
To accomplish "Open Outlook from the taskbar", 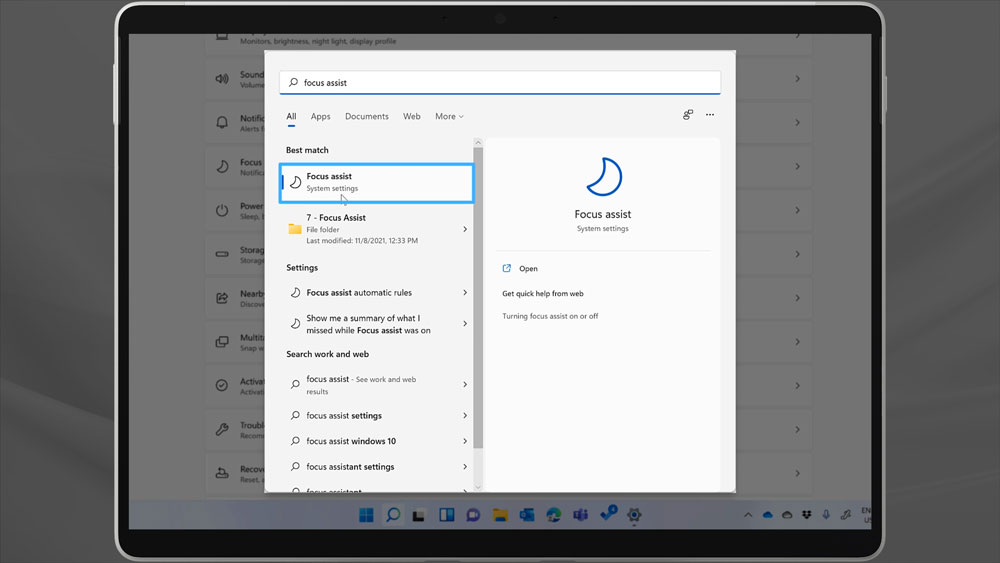I will [x=527, y=515].
